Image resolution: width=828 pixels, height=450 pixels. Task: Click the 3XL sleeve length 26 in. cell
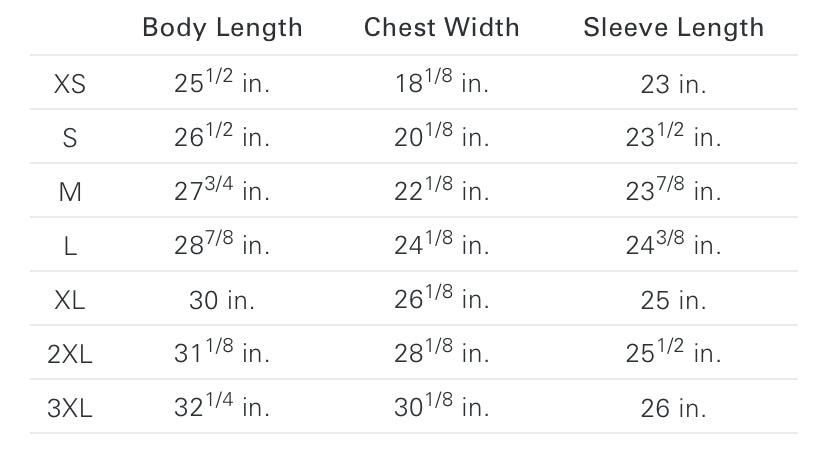[674, 407]
